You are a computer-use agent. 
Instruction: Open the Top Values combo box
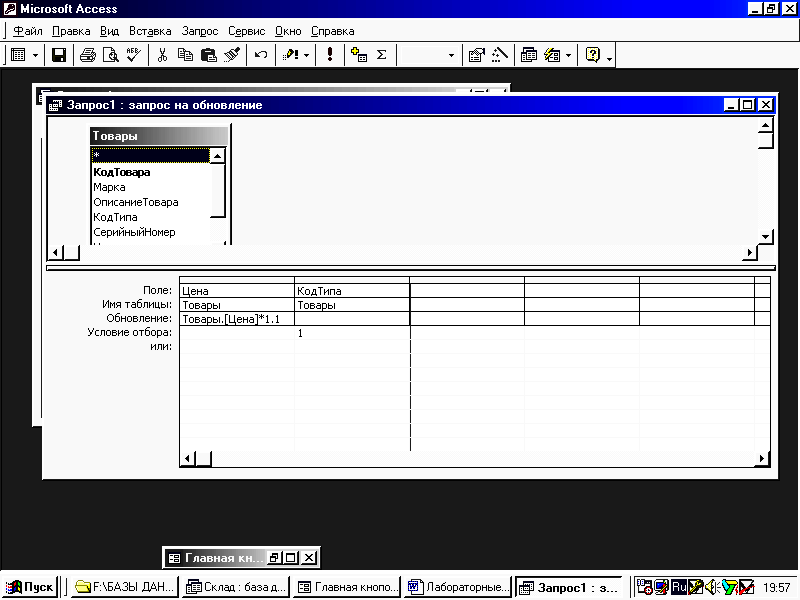(429, 55)
